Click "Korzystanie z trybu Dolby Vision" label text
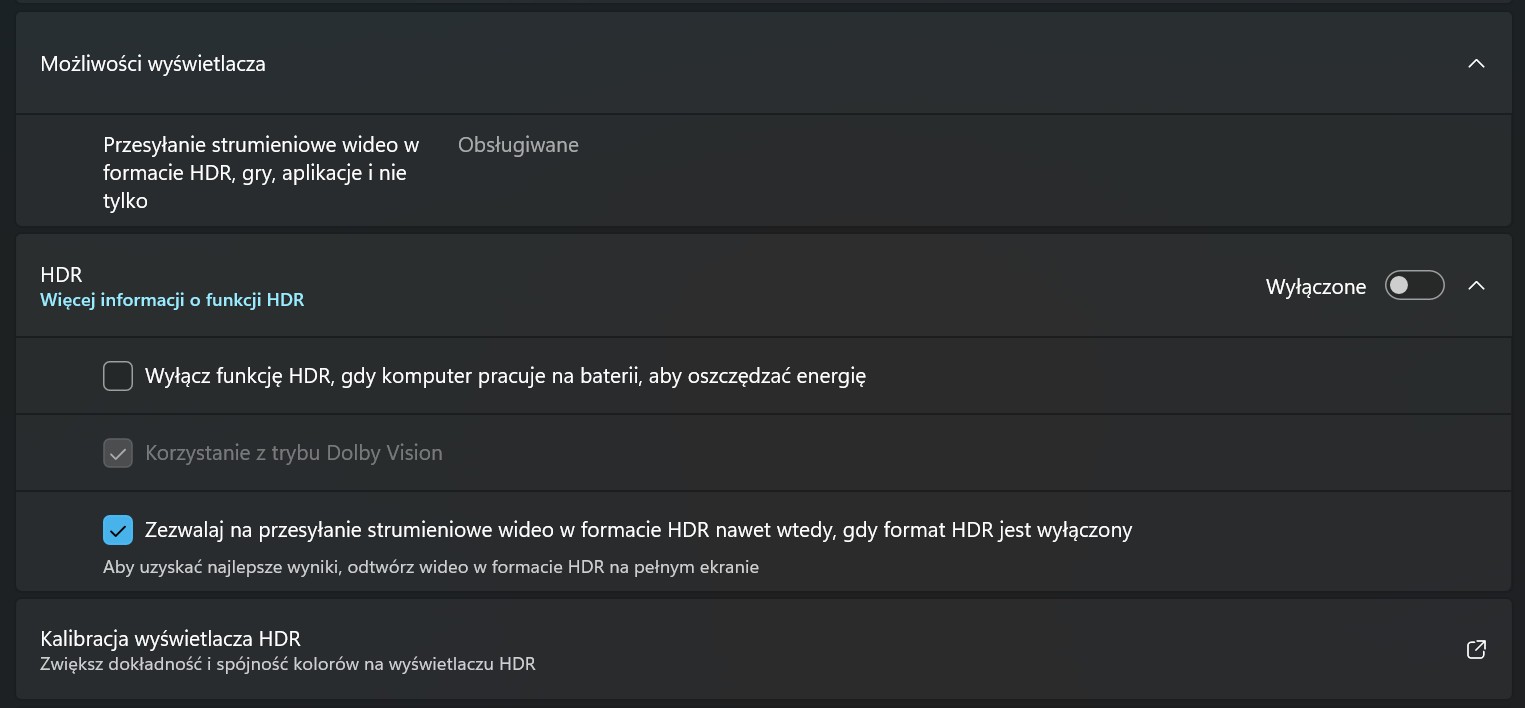Viewport: 1525px width, 708px height. (x=295, y=452)
